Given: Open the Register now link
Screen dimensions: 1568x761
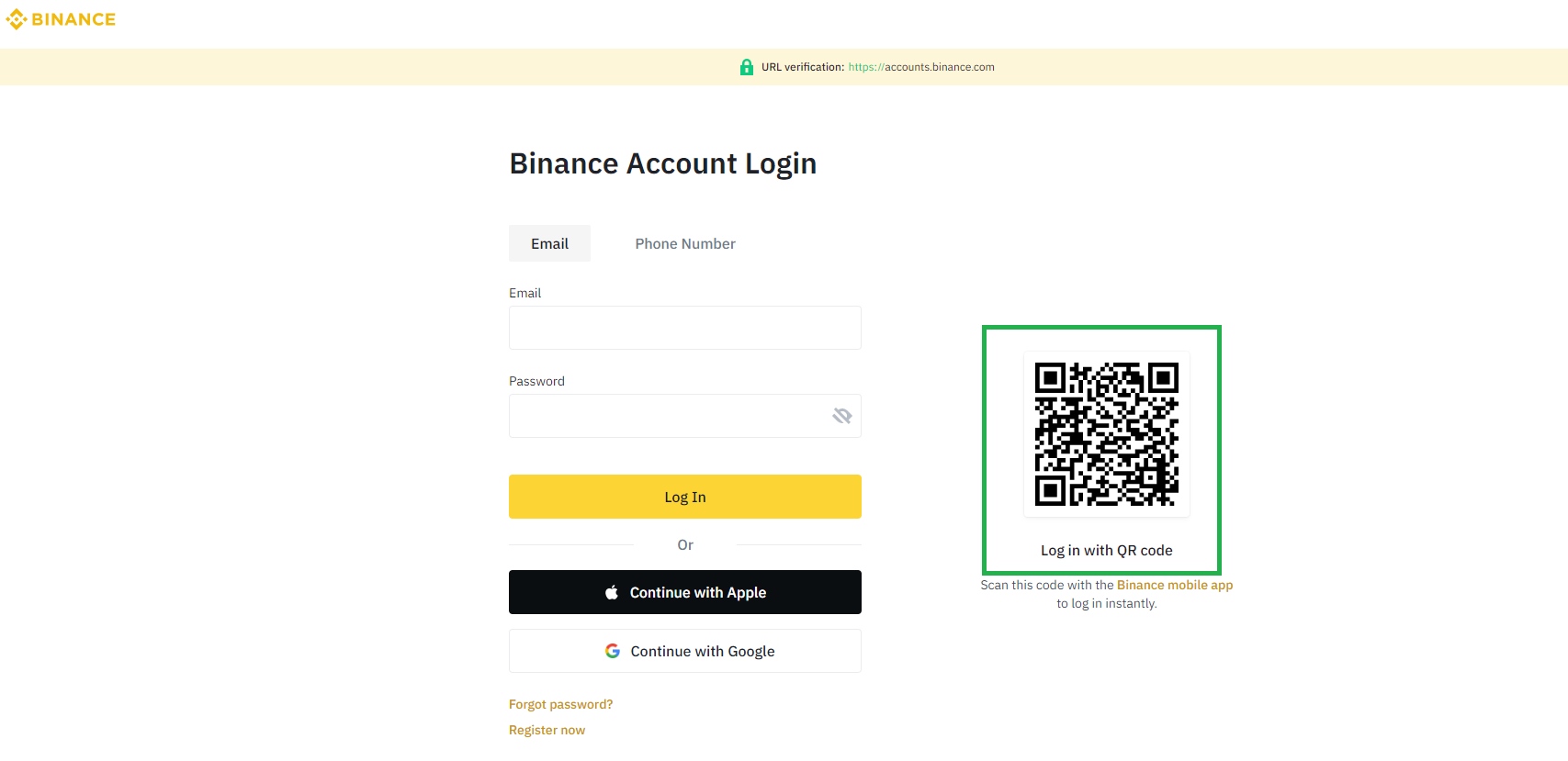Looking at the screenshot, I should point(547,730).
